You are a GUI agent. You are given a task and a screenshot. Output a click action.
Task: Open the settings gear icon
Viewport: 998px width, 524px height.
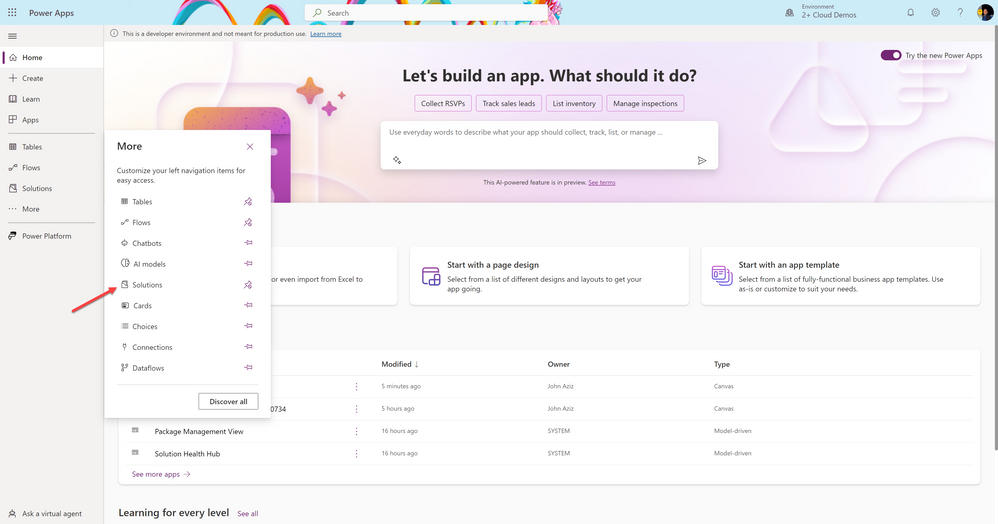click(x=936, y=13)
